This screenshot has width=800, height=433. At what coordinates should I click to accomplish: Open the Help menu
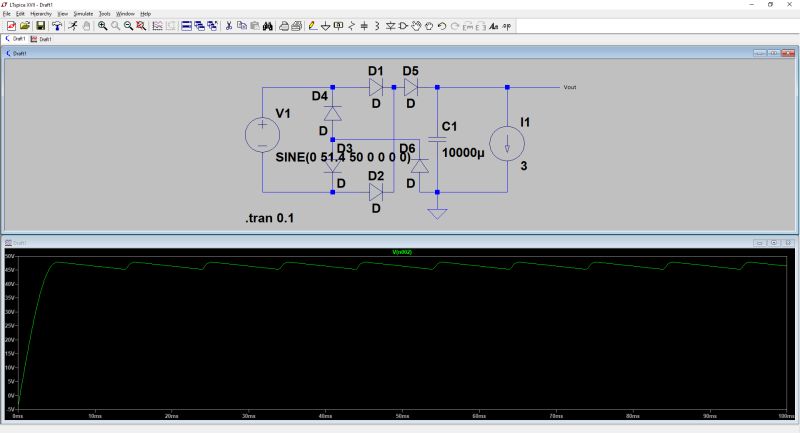coord(145,14)
